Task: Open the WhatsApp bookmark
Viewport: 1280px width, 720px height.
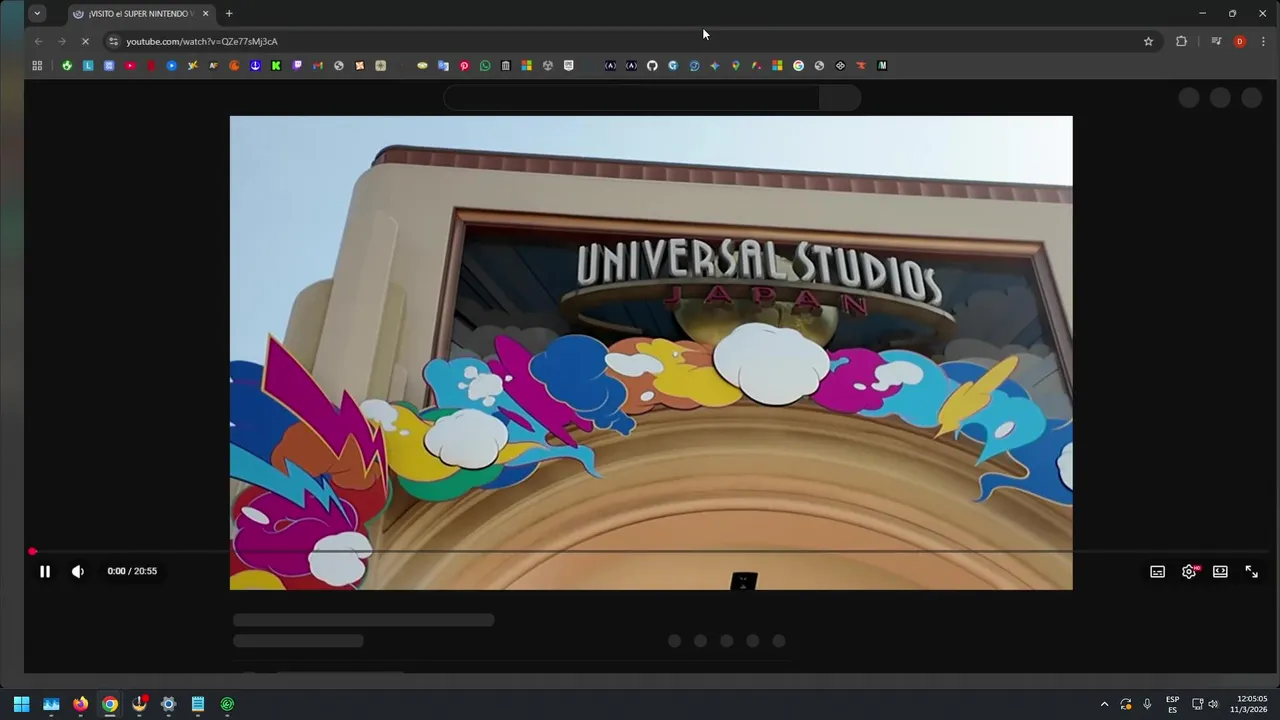Action: [485, 65]
